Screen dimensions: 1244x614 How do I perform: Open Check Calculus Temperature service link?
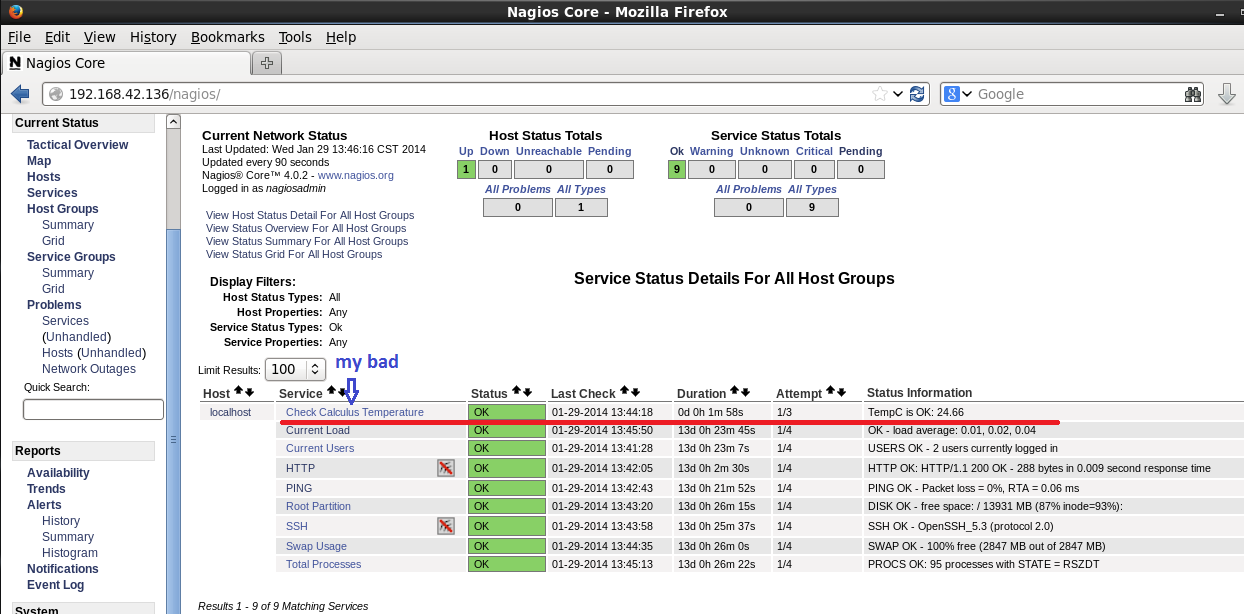tap(354, 412)
